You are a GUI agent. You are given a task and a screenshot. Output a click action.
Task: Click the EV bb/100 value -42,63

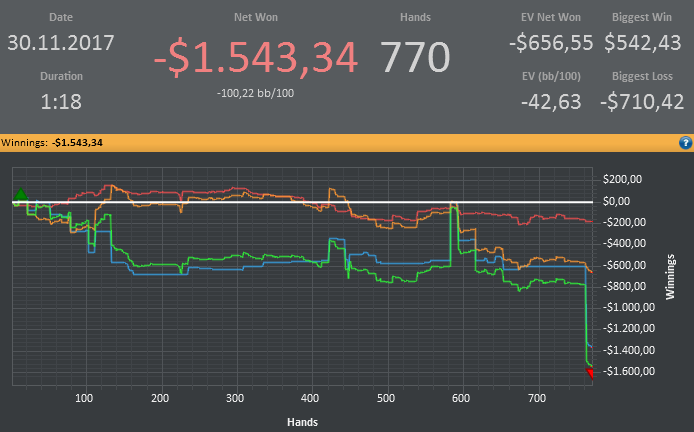[551, 102]
